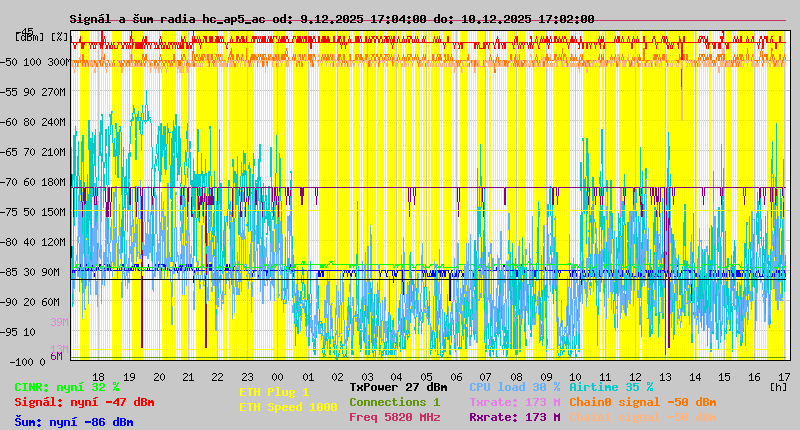The width and height of the screenshot is (800, 430).
Task: Click the Chain0 signal -50 dBm label
Action: (x=642, y=402)
